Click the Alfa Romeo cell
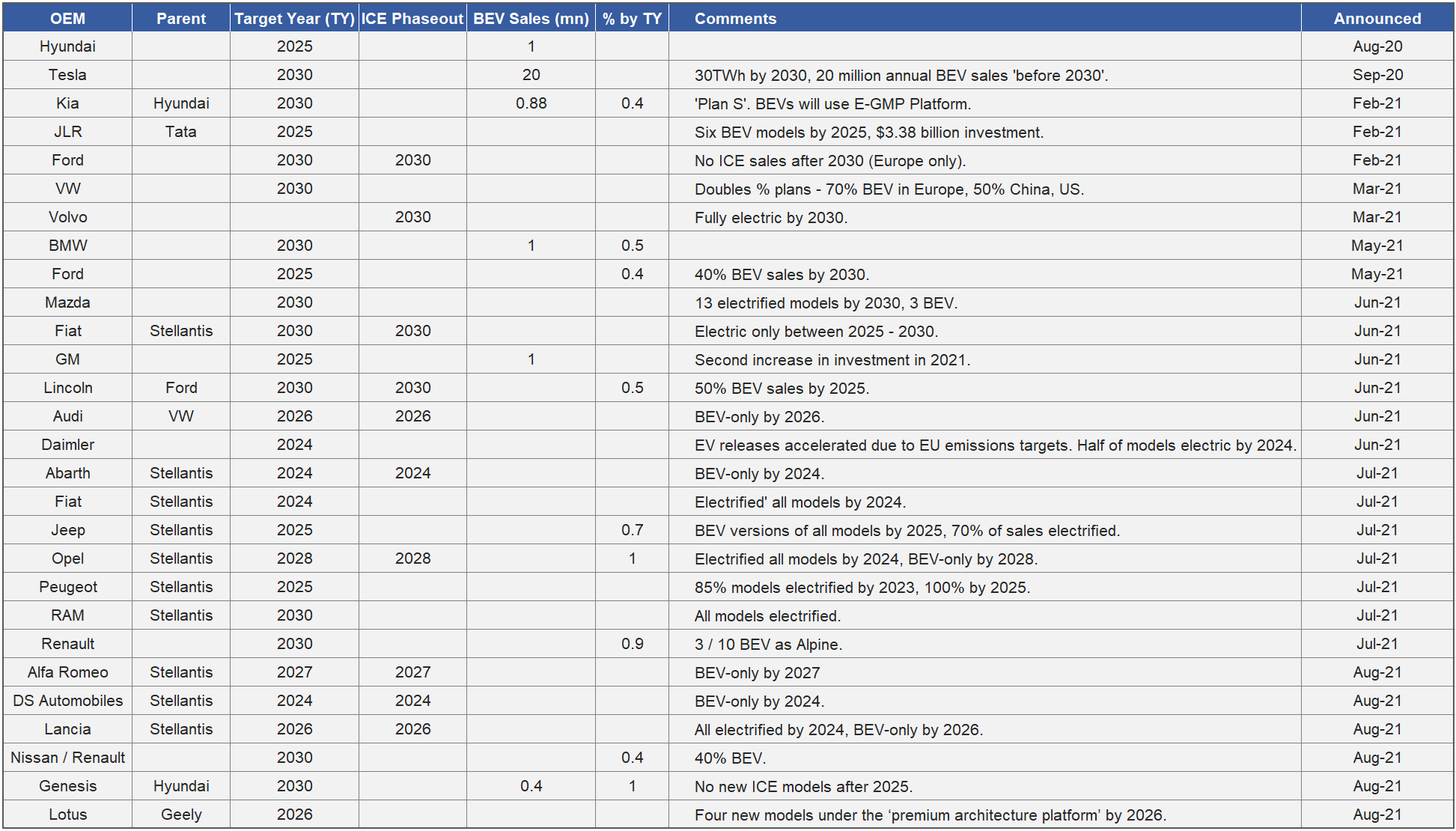This screenshot has height=831, width=1456. click(67, 672)
